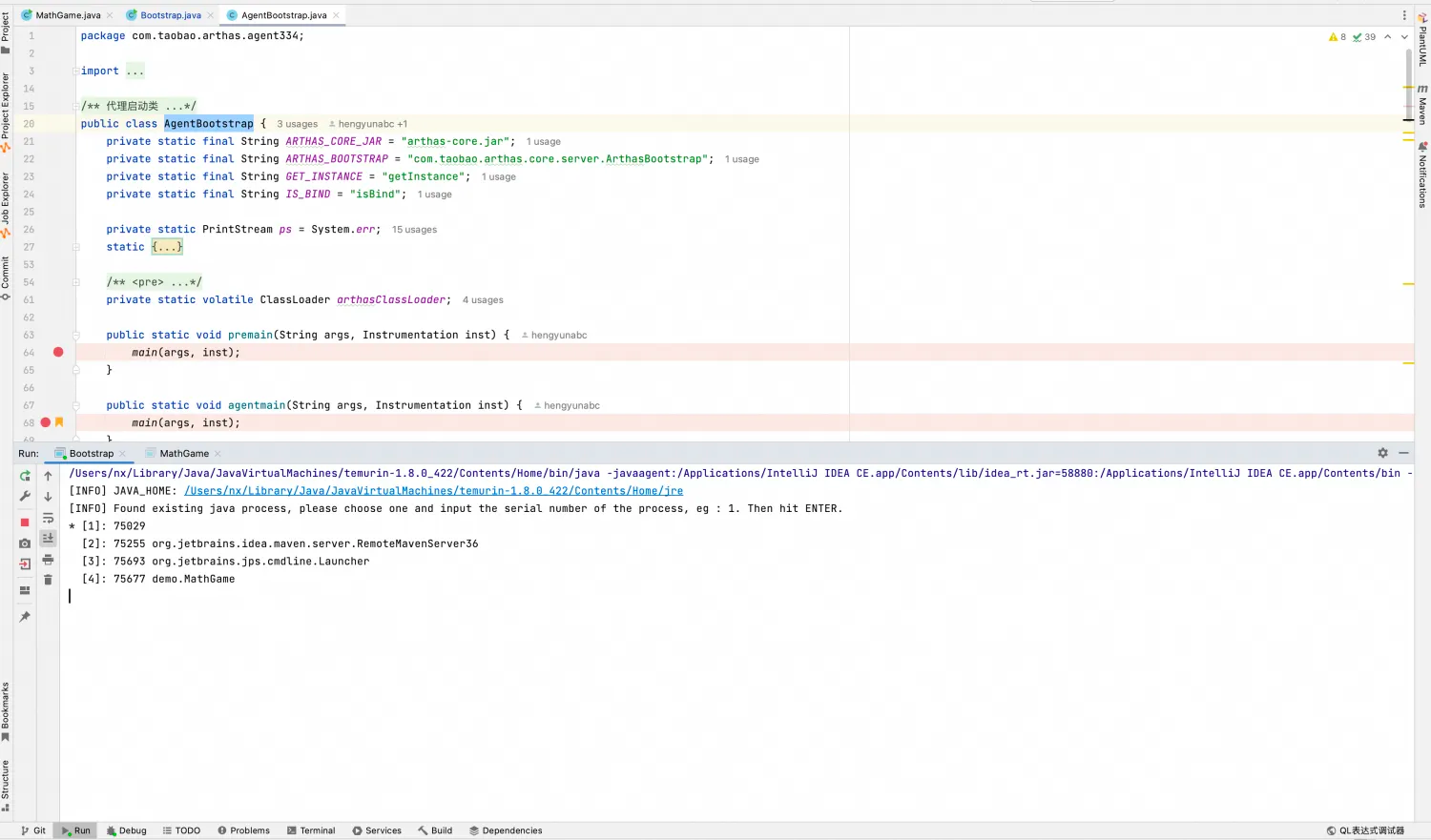Open the Dependencies tool window
The height and width of the screenshot is (840, 1431).
click(x=506, y=830)
